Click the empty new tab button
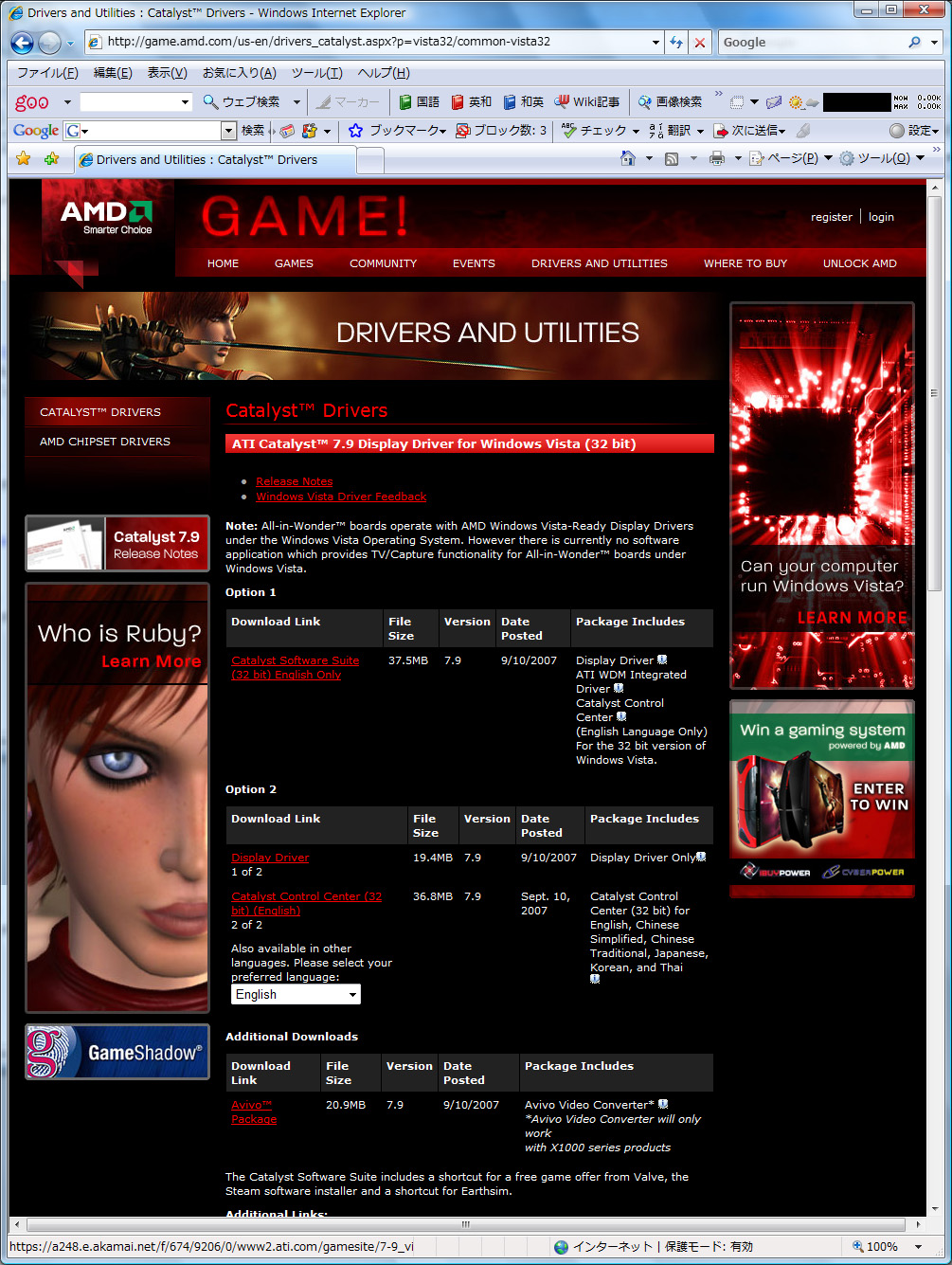The image size is (952, 1265). (x=370, y=161)
